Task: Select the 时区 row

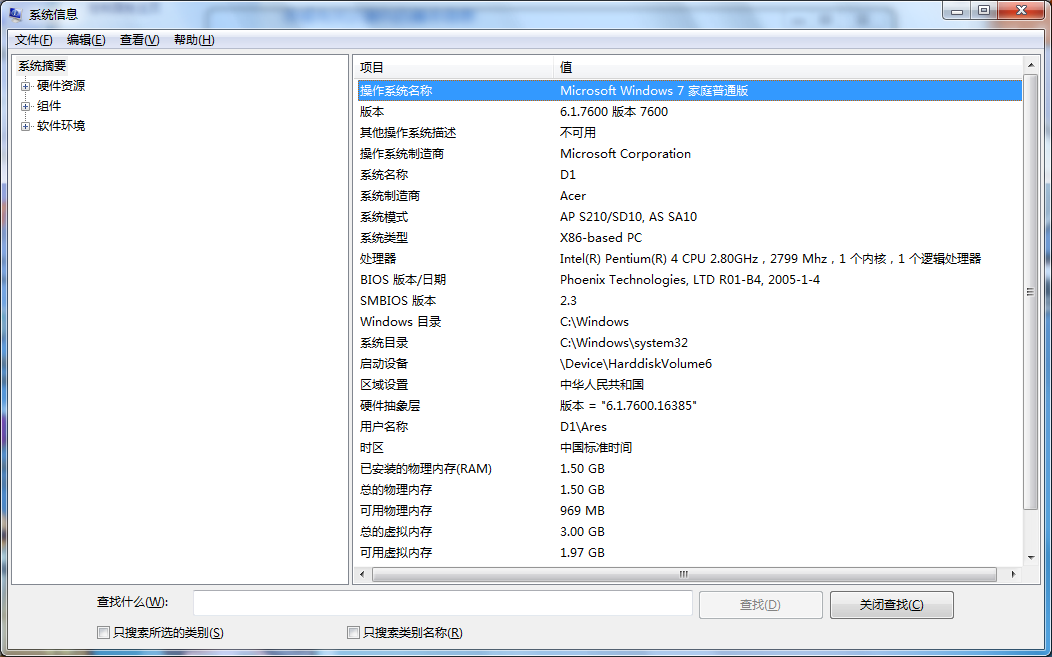Action: pyautogui.click(x=689, y=448)
